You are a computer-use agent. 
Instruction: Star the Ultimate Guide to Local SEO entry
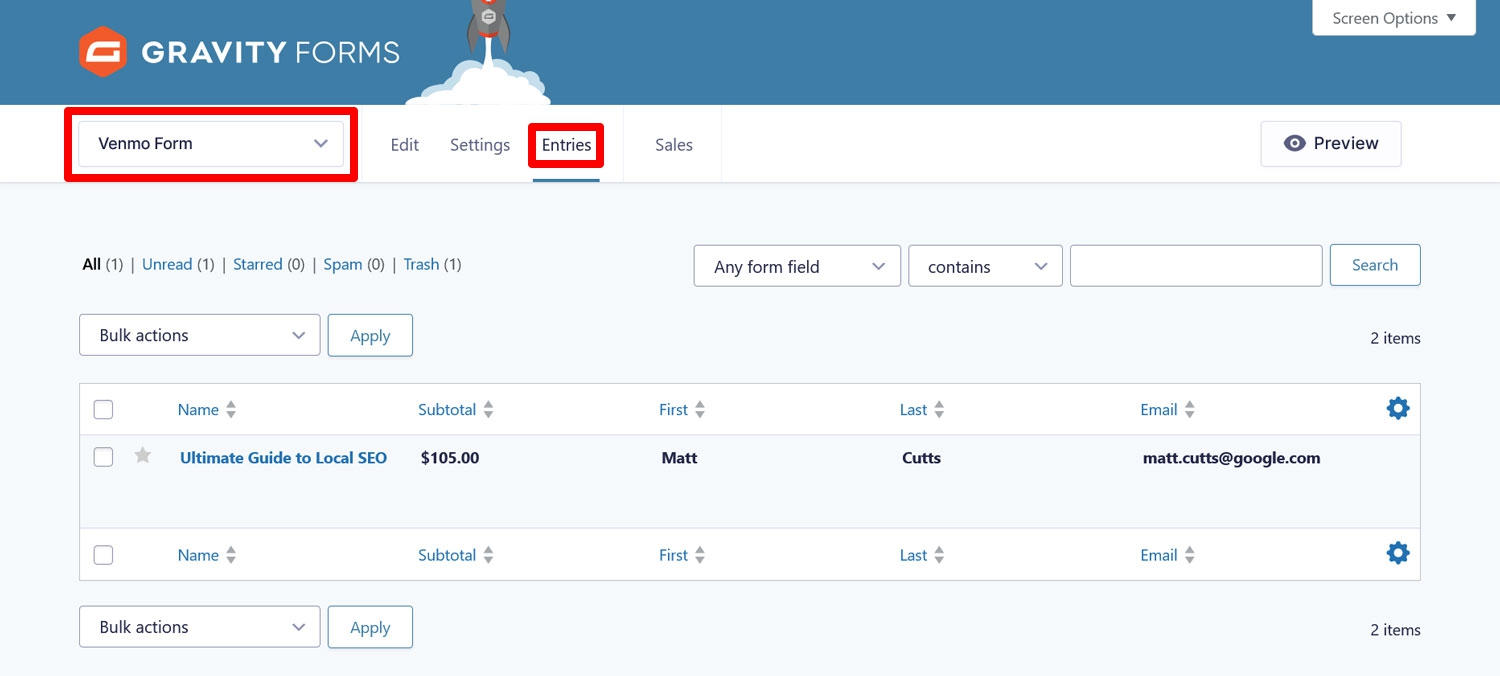click(143, 456)
